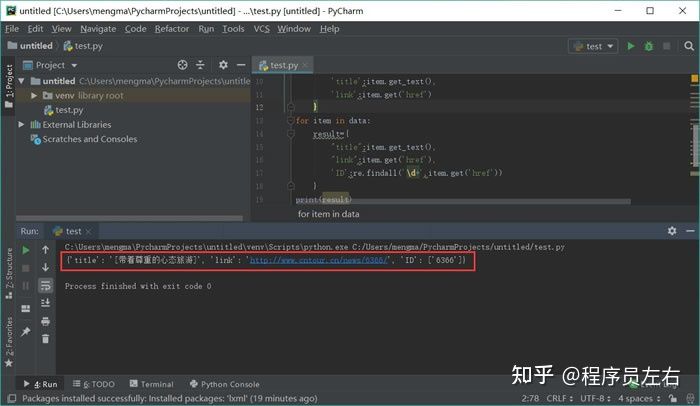This screenshot has height=406, width=700.
Task: Click the stop button in top toolbar
Action: pos(667,46)
